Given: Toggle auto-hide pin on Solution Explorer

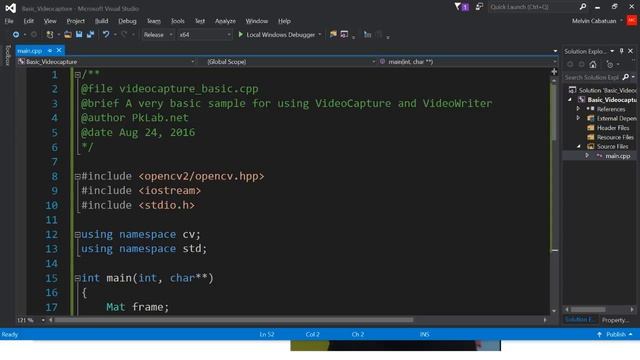Looking at the screenshot, I should tap(622, 51).
